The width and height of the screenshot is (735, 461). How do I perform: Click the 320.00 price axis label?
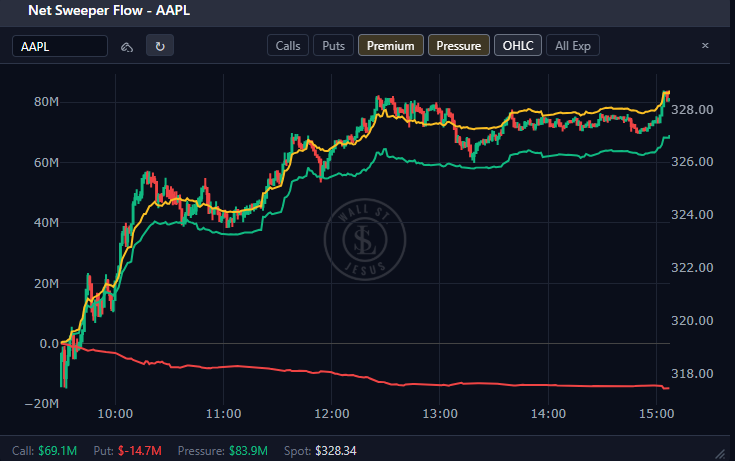click(x=692, y=321)
